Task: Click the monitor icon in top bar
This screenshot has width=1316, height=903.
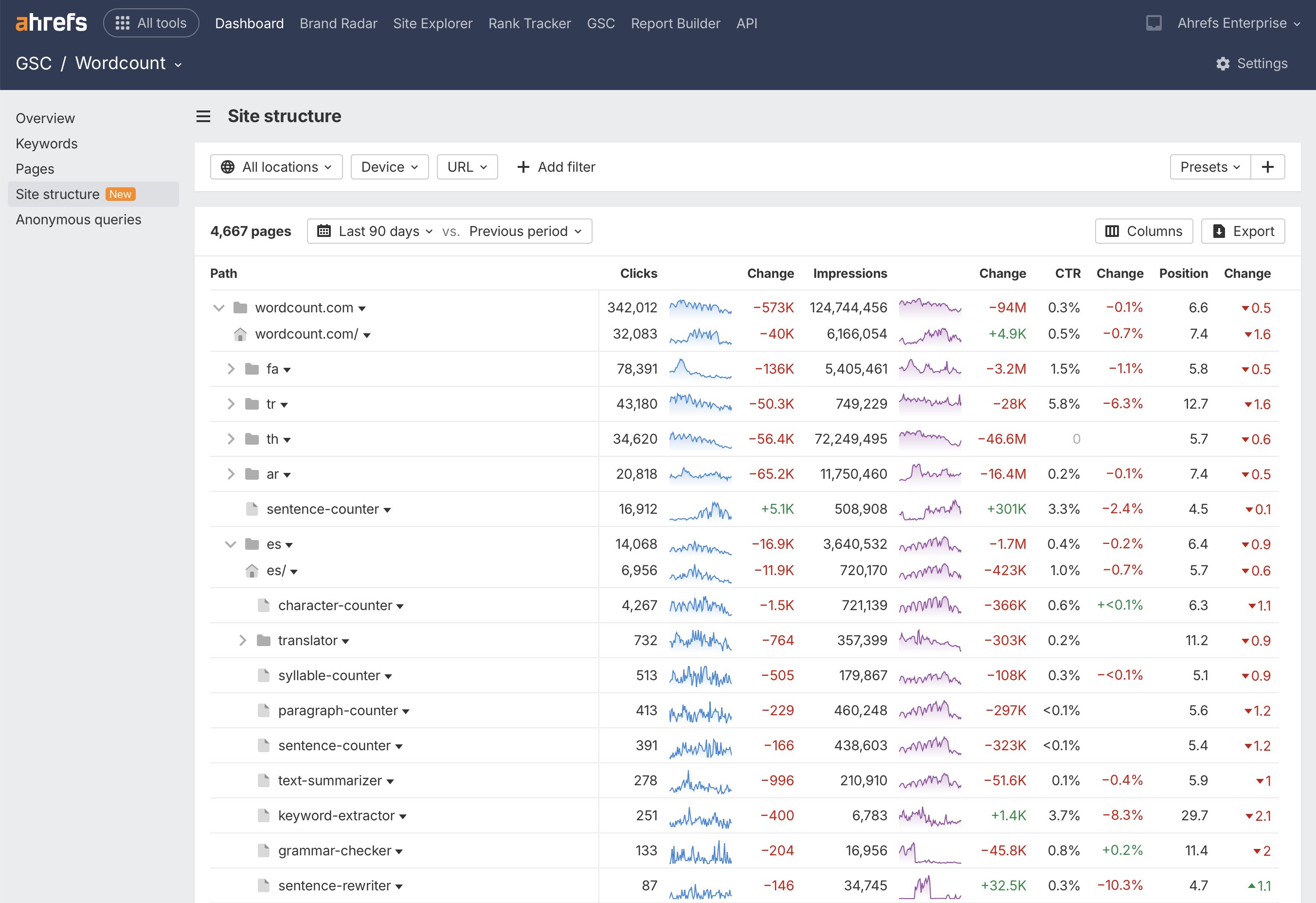Action: click(1154, 23)
